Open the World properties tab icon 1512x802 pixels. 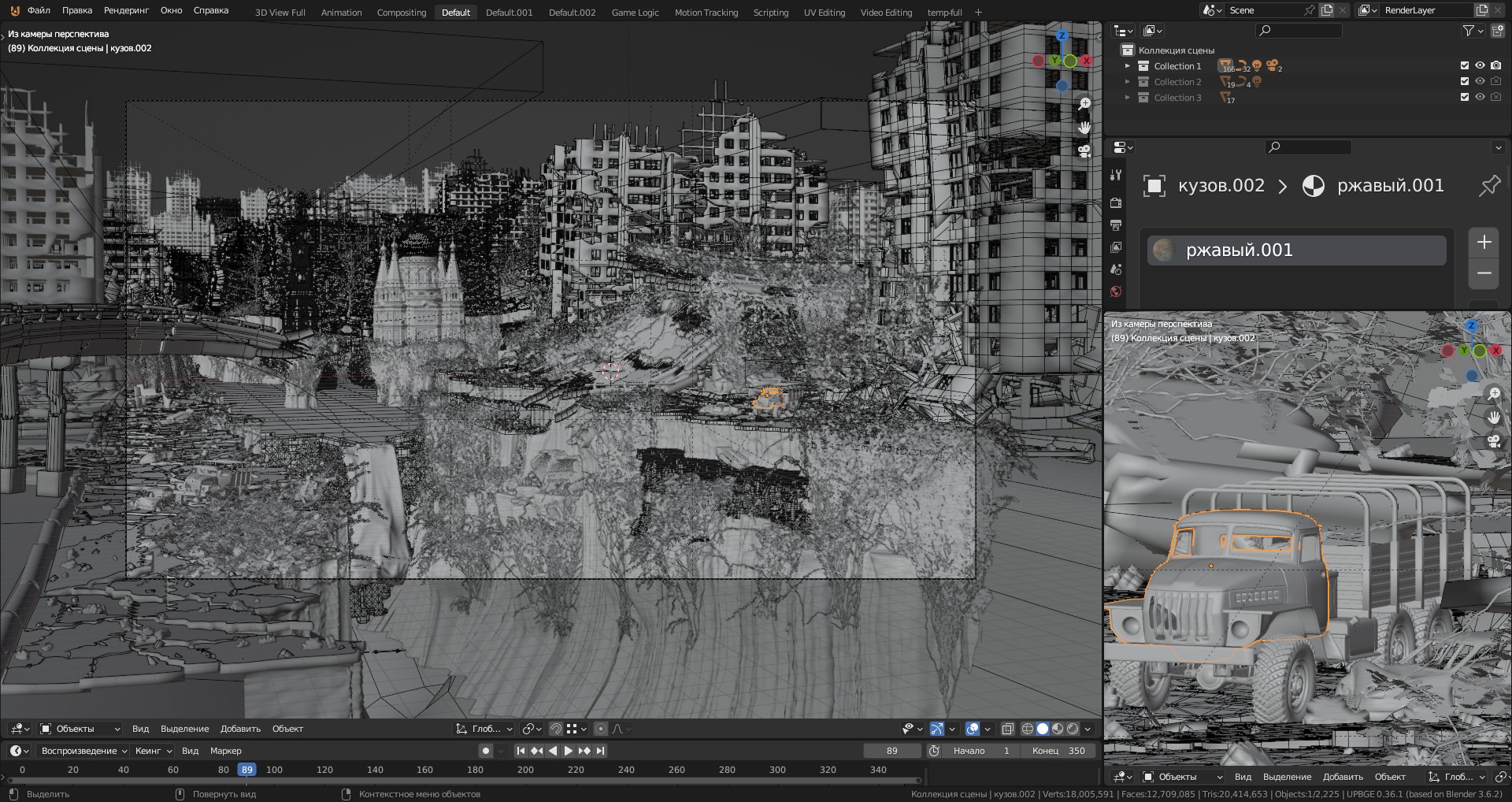tap(1115, 291)
